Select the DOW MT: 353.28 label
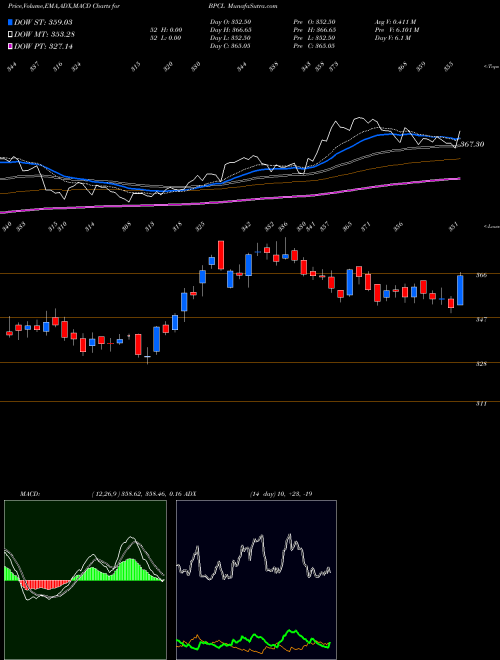Image resolution: width=500 pixels, height=660 pixels. tap(44, 34)
